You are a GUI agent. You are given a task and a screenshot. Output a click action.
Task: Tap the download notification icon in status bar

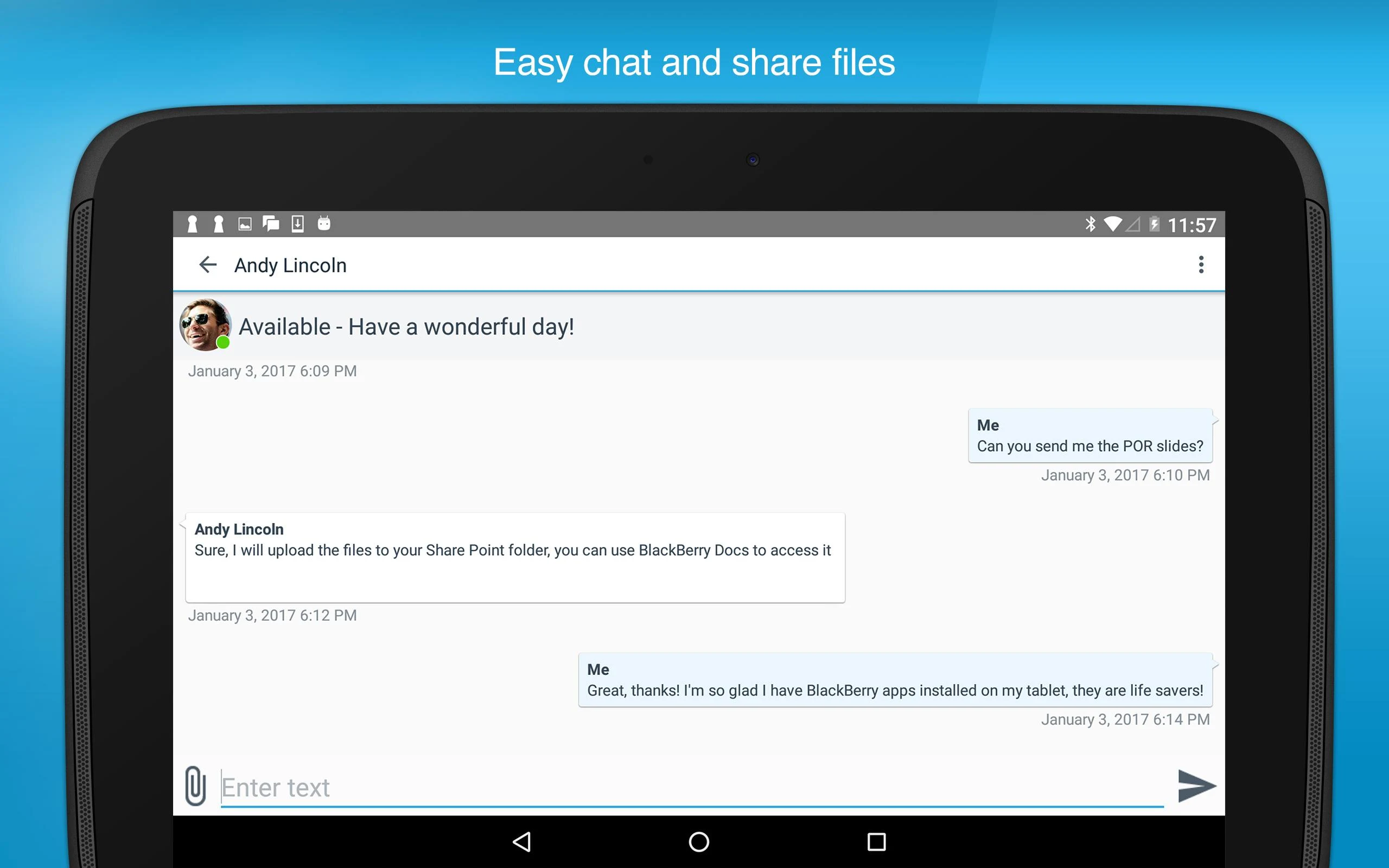pos(298,224)
